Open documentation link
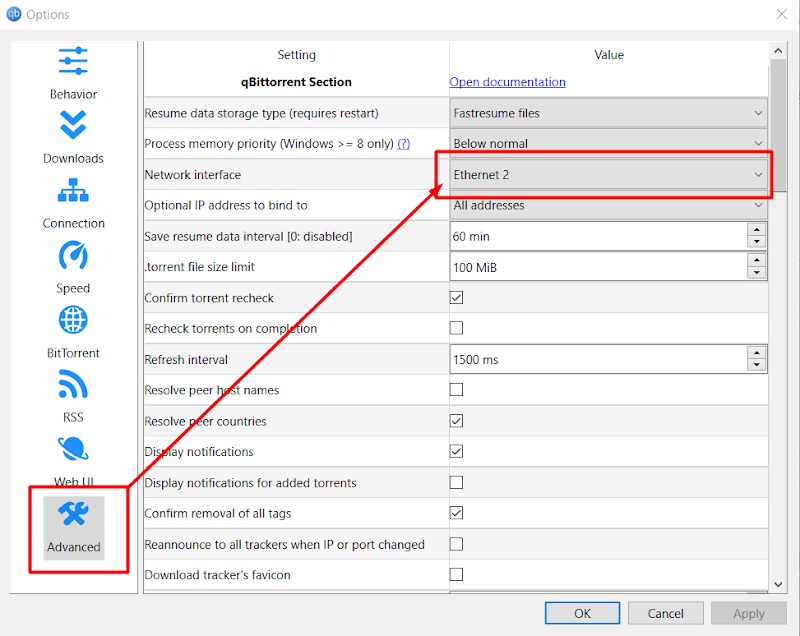 (507, 82)
